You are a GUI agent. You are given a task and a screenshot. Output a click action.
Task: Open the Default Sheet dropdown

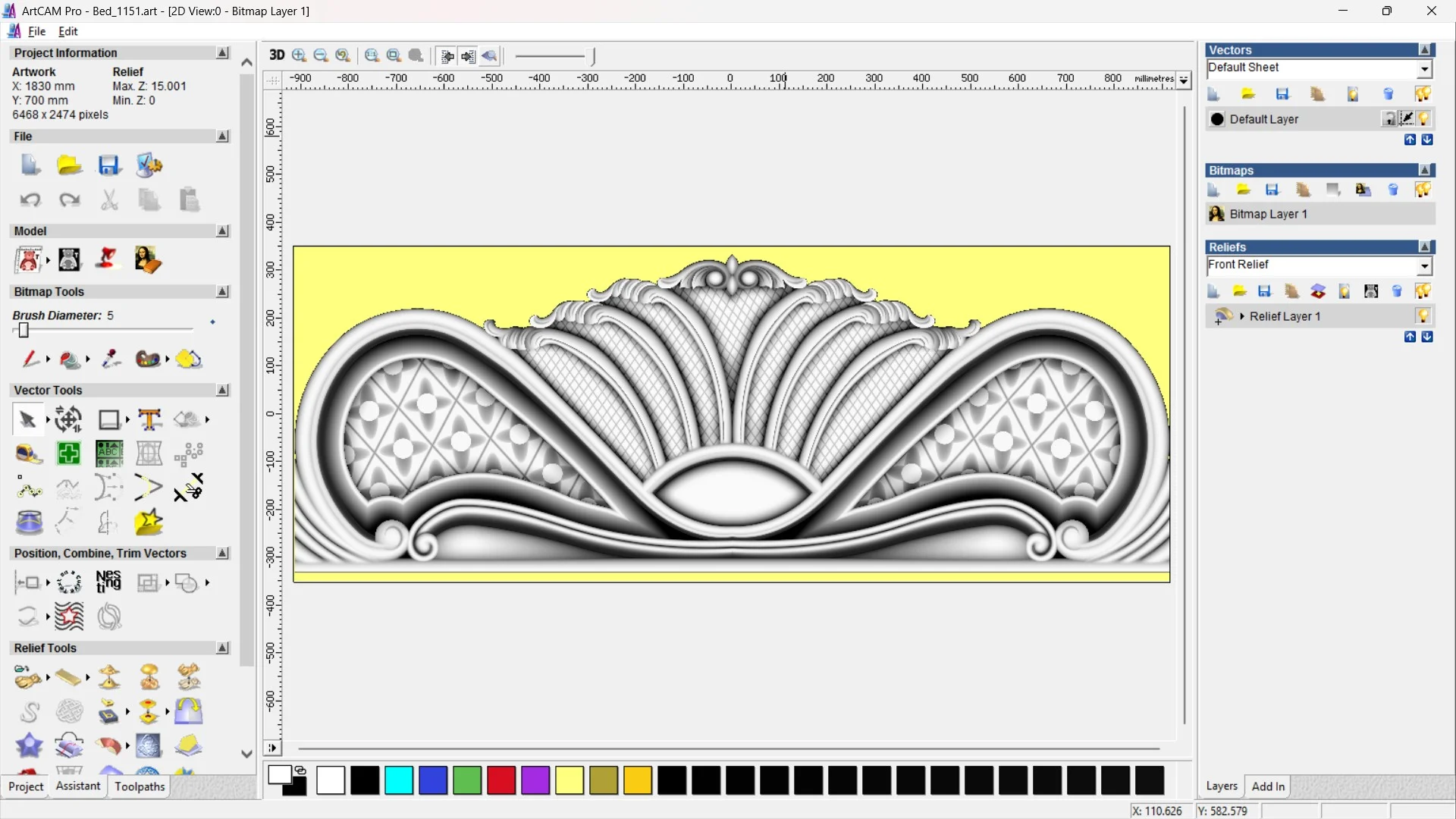1424,69
